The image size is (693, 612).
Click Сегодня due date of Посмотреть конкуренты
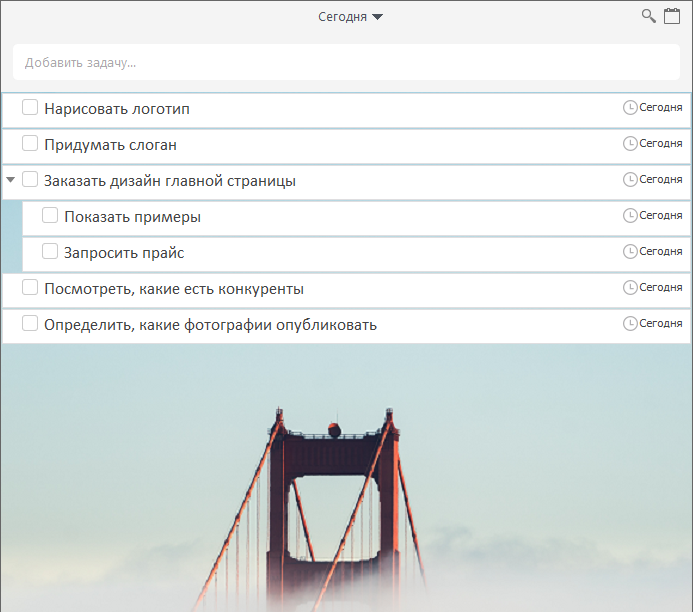coord(661,288)
